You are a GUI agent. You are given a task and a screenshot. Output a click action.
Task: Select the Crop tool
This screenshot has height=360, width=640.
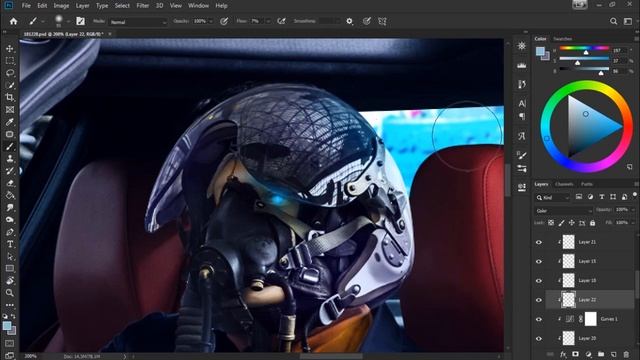(10, 98)
